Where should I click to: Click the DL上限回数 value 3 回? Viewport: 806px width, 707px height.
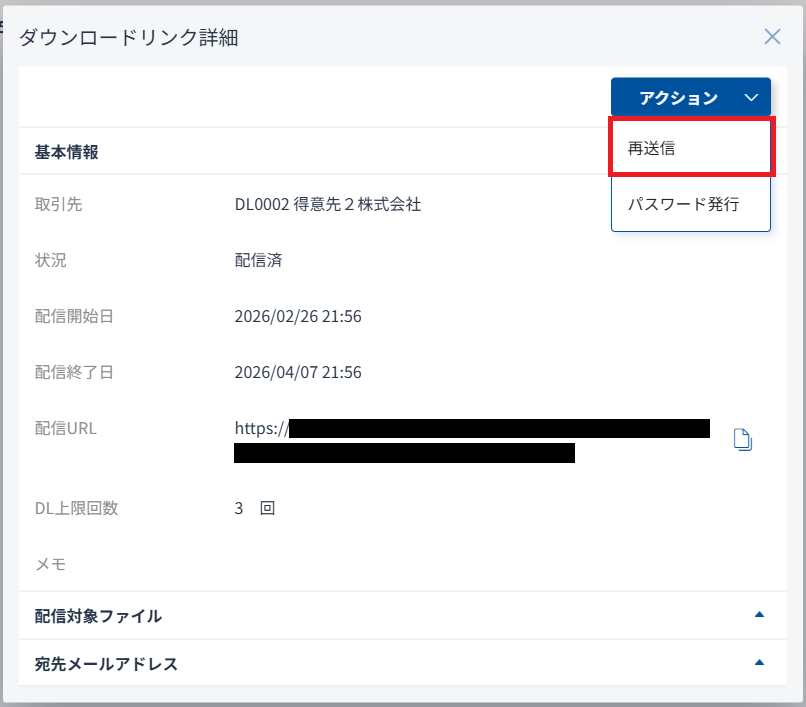tap(254, 508)
